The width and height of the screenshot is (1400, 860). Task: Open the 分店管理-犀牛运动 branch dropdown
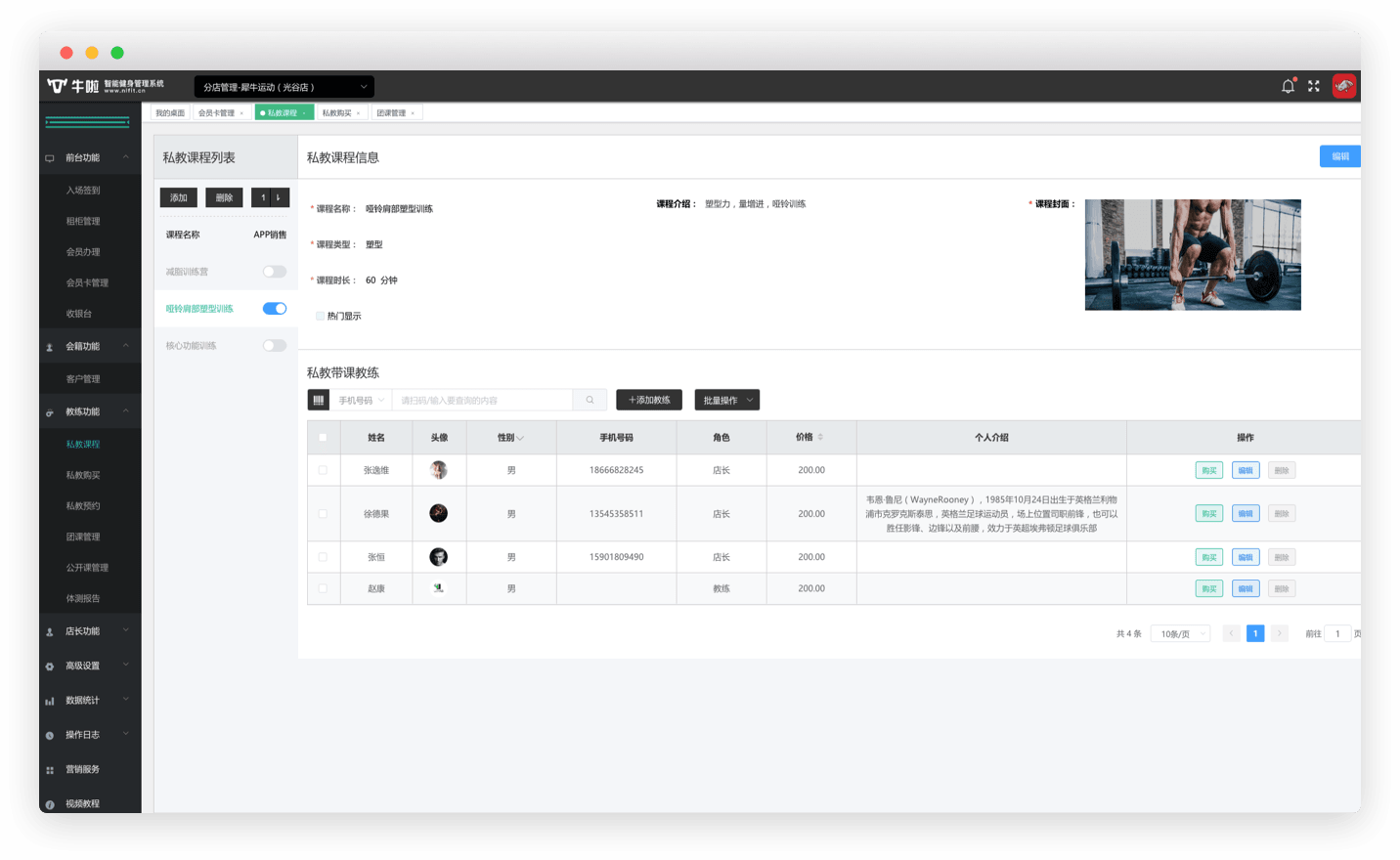284,87
